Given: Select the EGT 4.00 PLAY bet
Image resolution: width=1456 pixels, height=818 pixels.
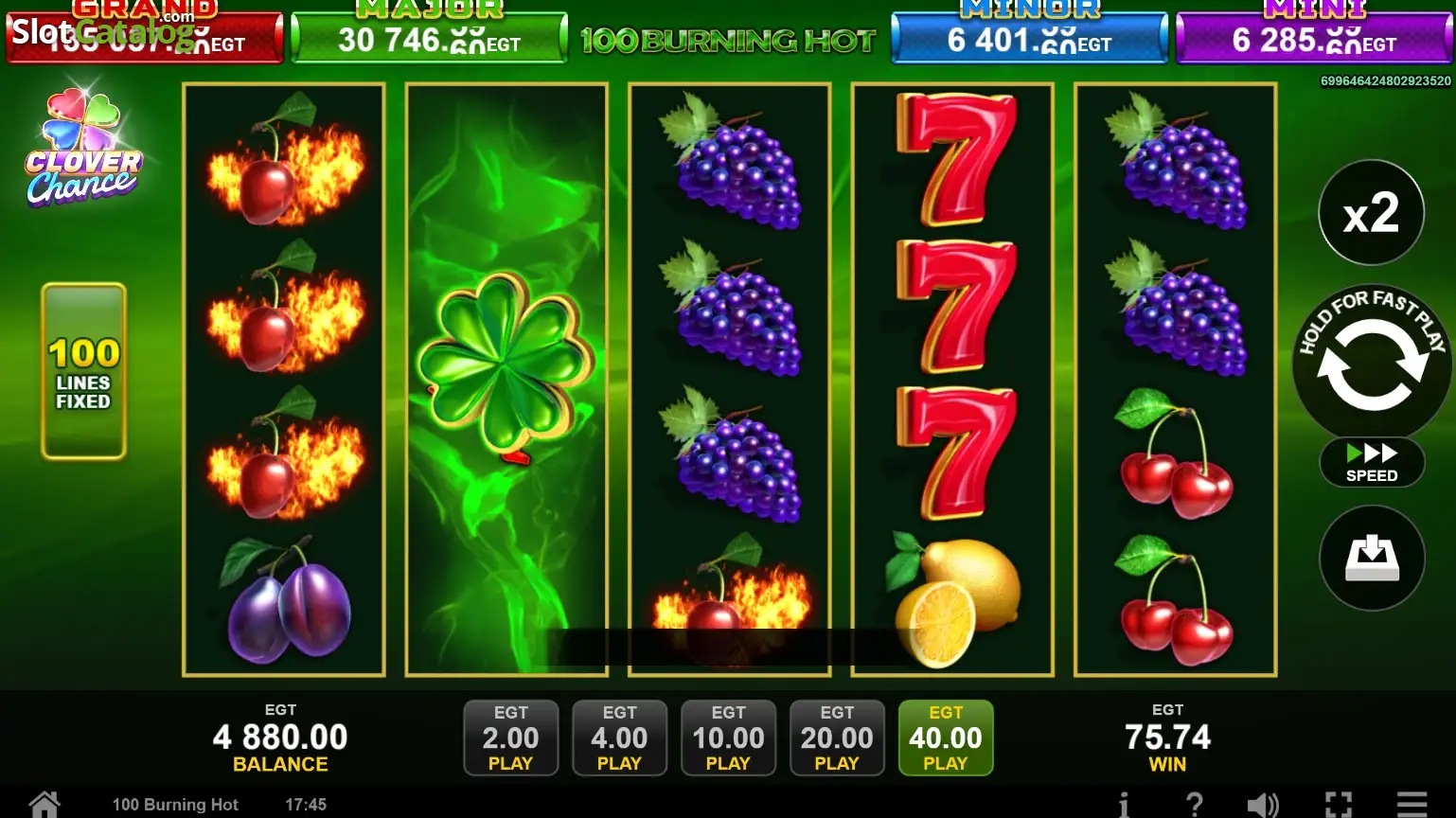Looking at the screenshot, I should click(x=619, y=738).
